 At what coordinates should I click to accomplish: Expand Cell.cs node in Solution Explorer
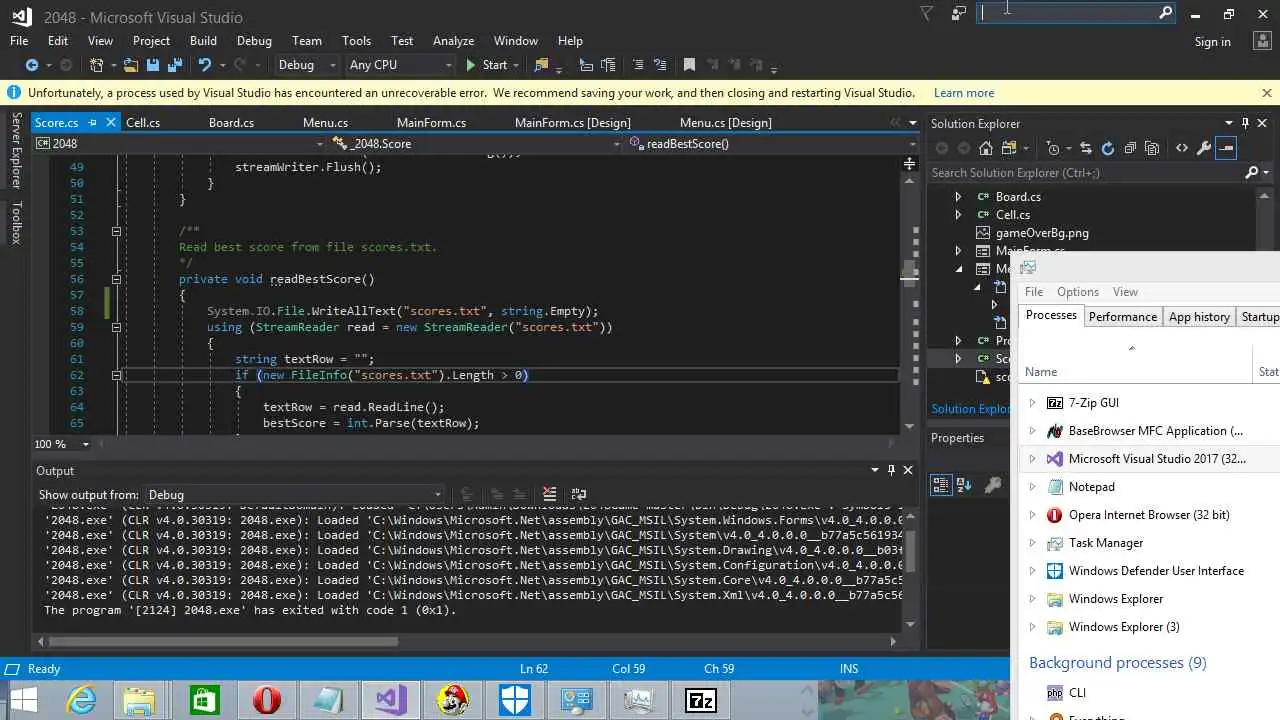click(x=958, y=215)
